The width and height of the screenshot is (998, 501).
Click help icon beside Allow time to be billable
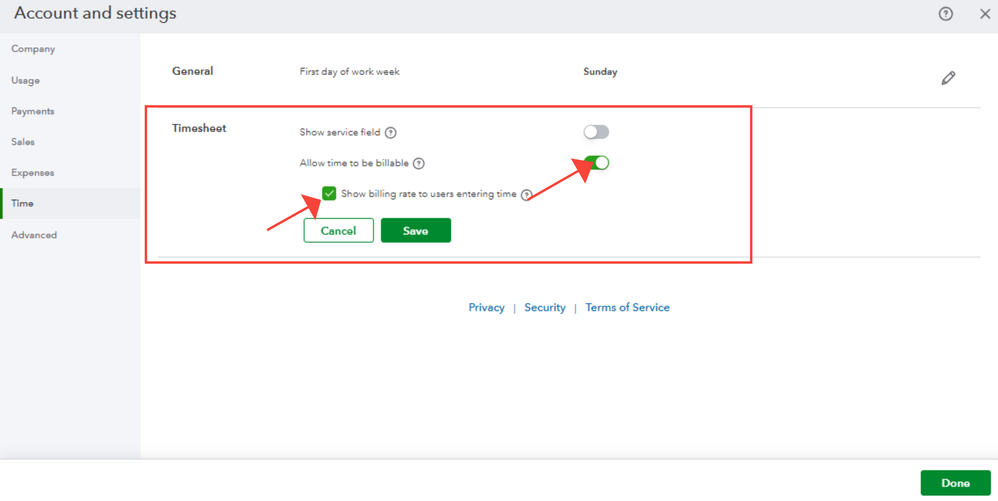pos(419,164)
